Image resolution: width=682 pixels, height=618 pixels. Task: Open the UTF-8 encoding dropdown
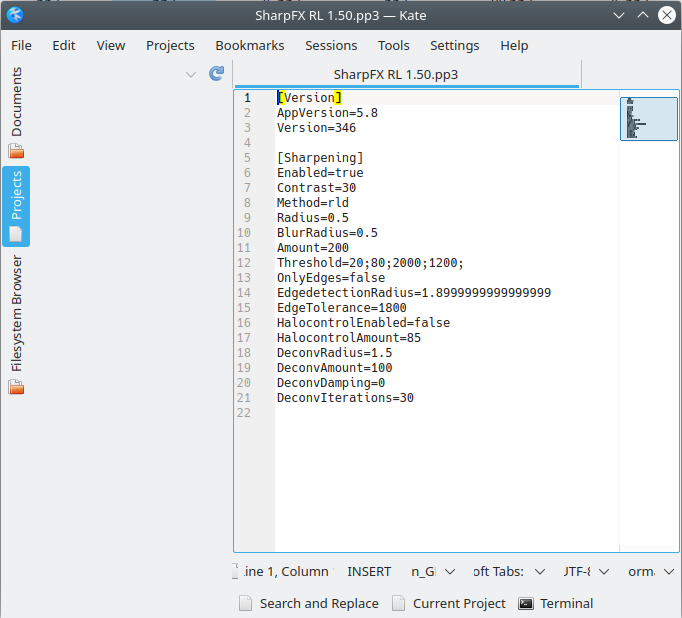coord(585,571)
